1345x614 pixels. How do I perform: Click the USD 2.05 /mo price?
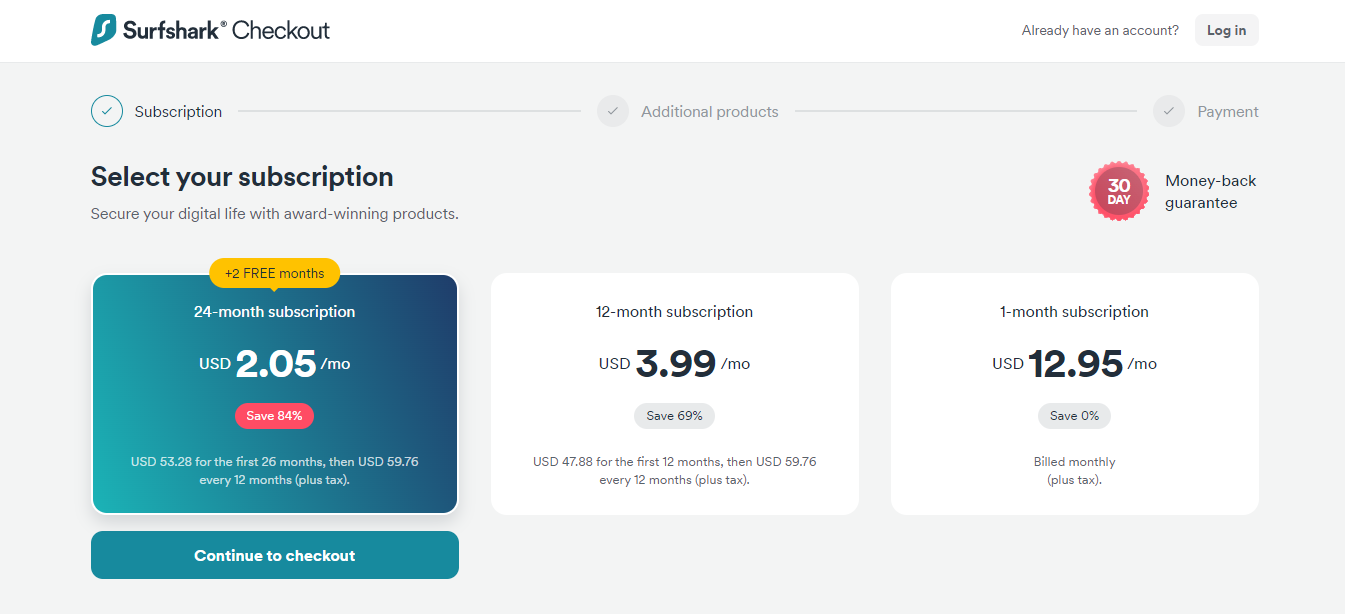click(275, 364)
